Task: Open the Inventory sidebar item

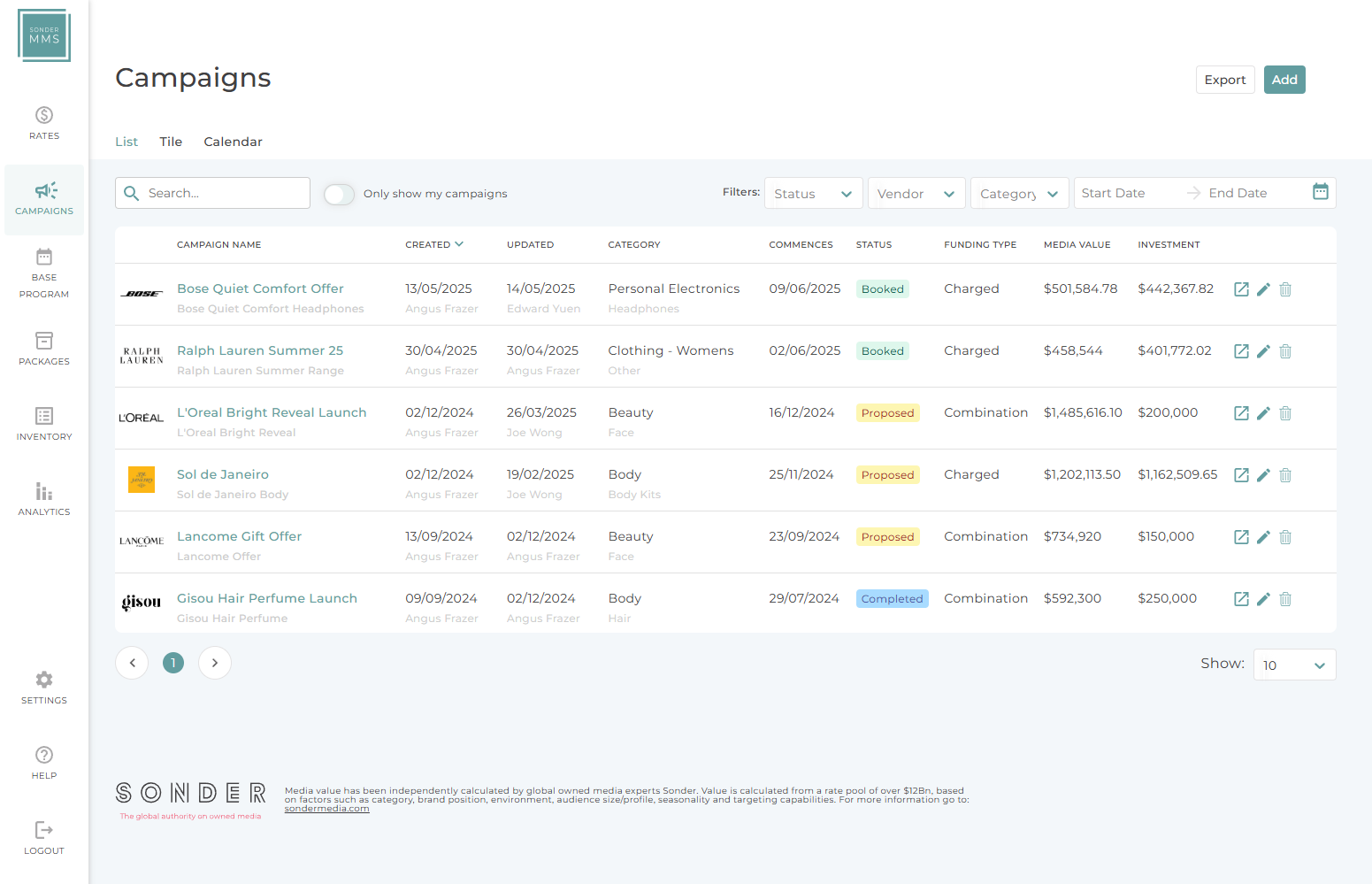Action: (x=44, y=424)
